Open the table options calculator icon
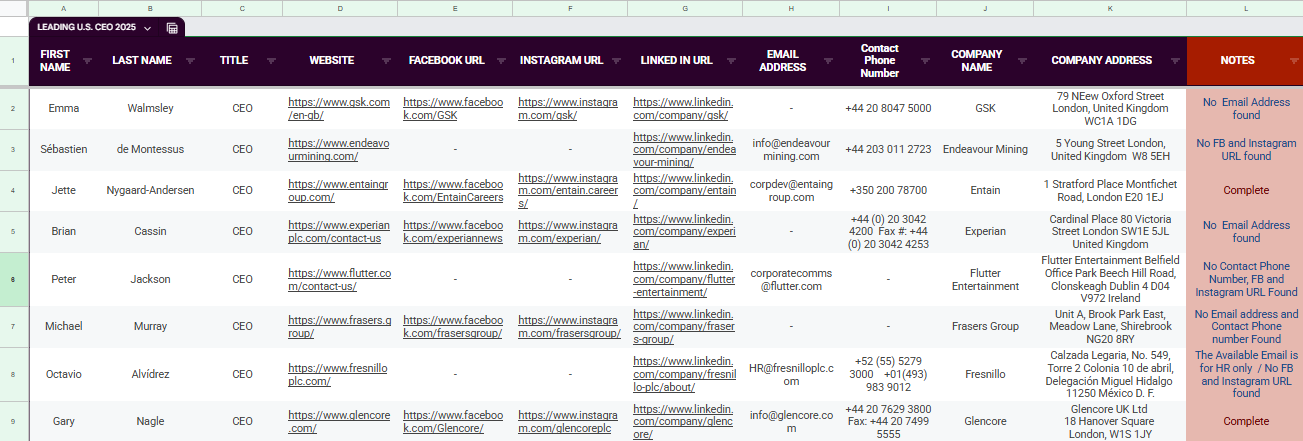The image size is (1303, 441). pyautogui.click(x=172, y=28)
